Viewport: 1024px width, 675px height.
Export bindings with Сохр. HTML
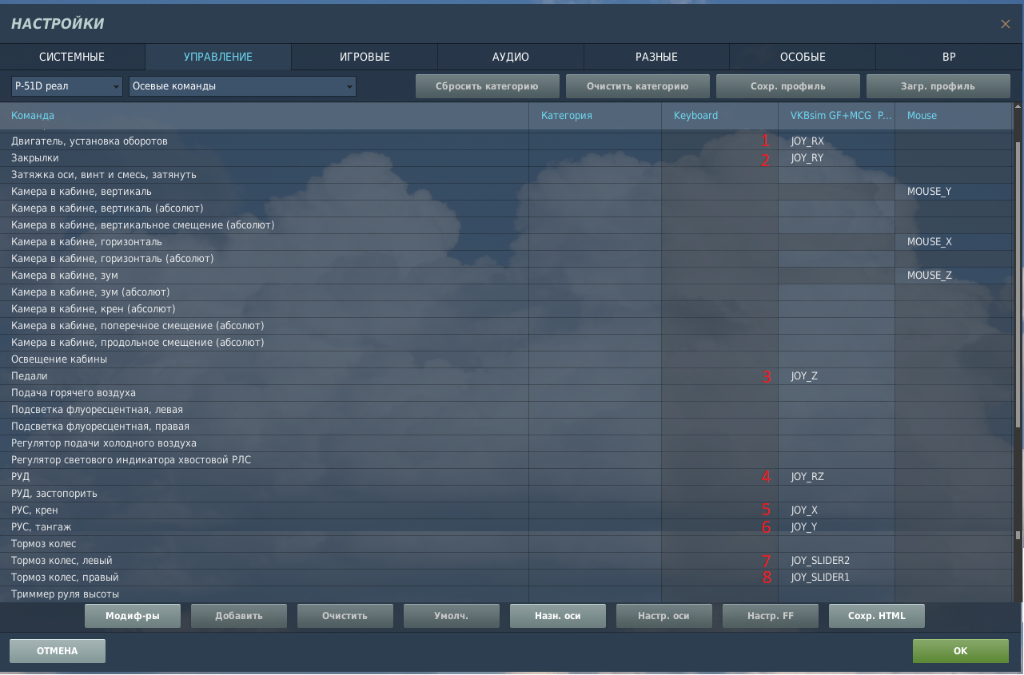[876, 616]
